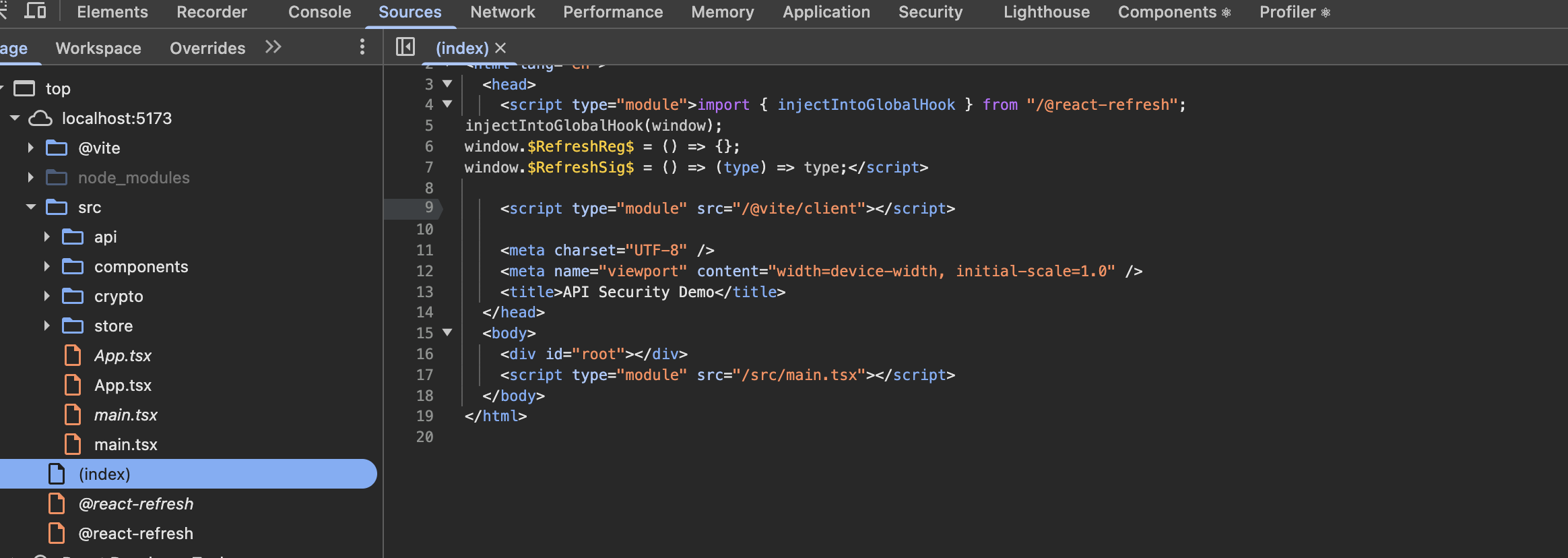Open the italic main.tsx file
The image size is (1568, 558).
(x=125, y=414)
